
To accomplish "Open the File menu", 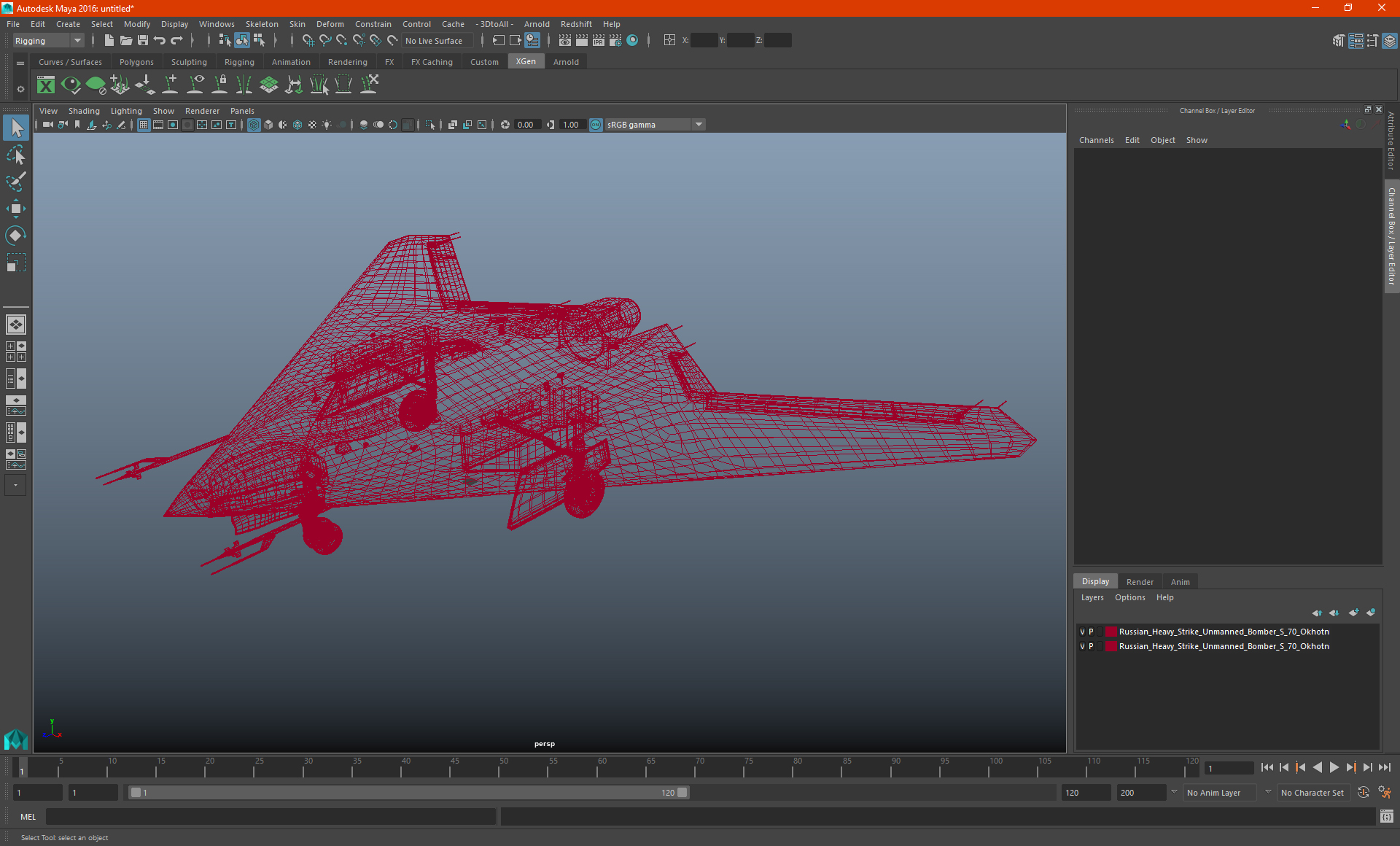I will [13, 24].
